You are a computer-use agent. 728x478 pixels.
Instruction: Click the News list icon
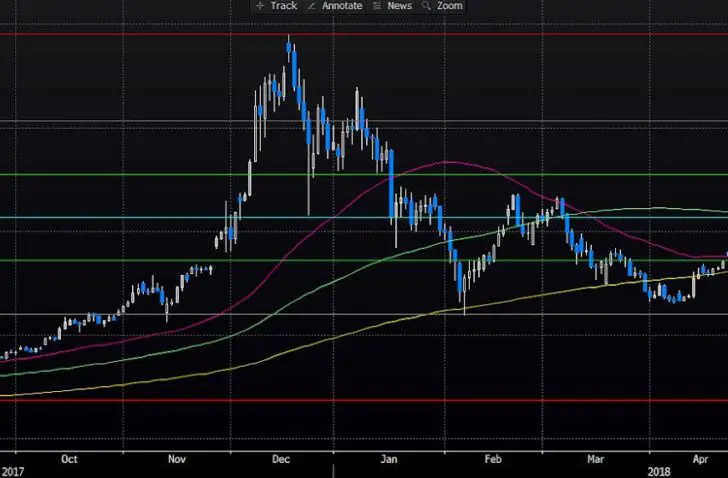377,6
